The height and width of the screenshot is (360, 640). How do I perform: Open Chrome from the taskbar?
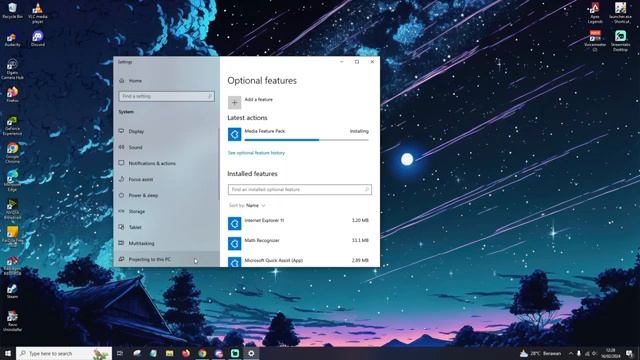(x=202, y=353)
